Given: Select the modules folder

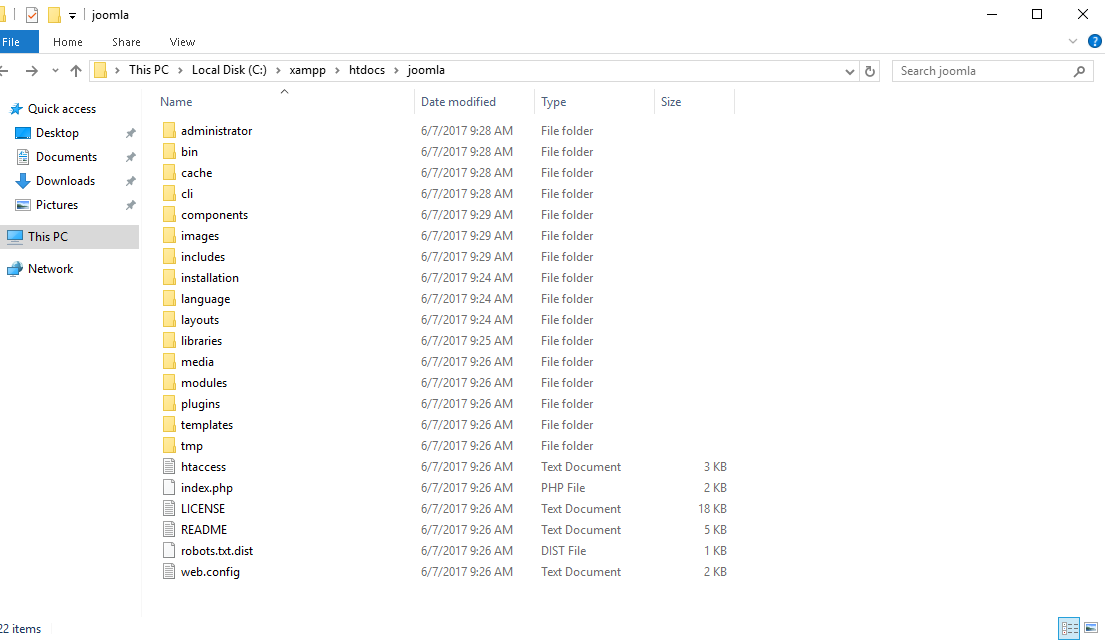Looking at the screenshot, I should point(204,383).
